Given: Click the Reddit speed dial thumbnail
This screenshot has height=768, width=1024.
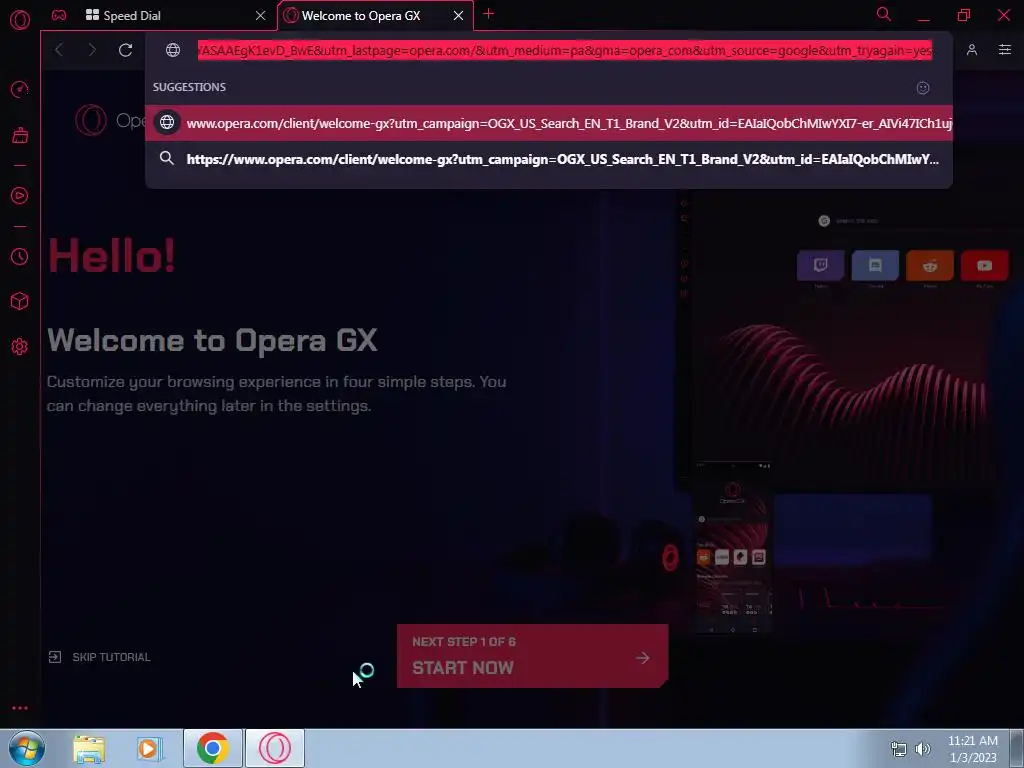Looking at the screenshot, I should [x=930, y=265].
